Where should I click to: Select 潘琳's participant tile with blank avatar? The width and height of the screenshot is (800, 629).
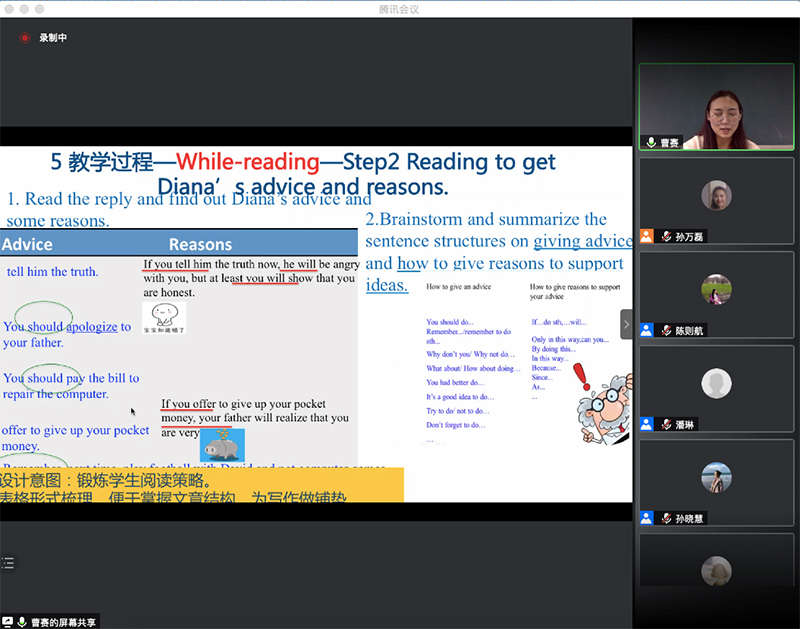[716, 383]
